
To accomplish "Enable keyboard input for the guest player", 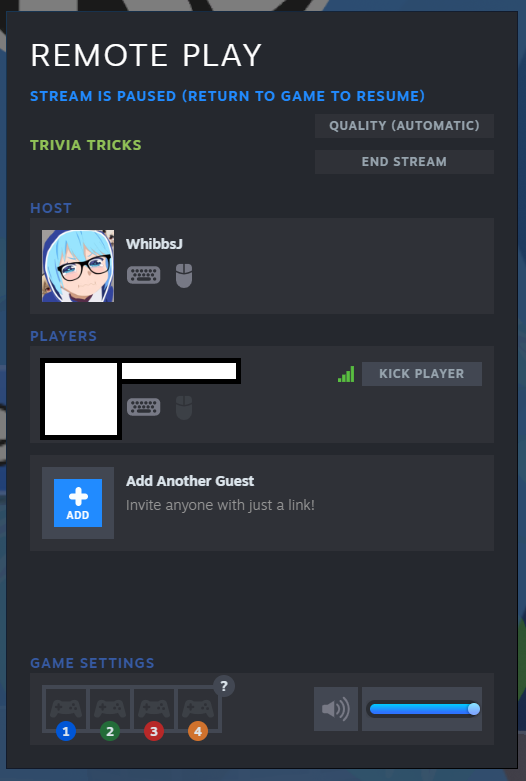I will point(143,407).
